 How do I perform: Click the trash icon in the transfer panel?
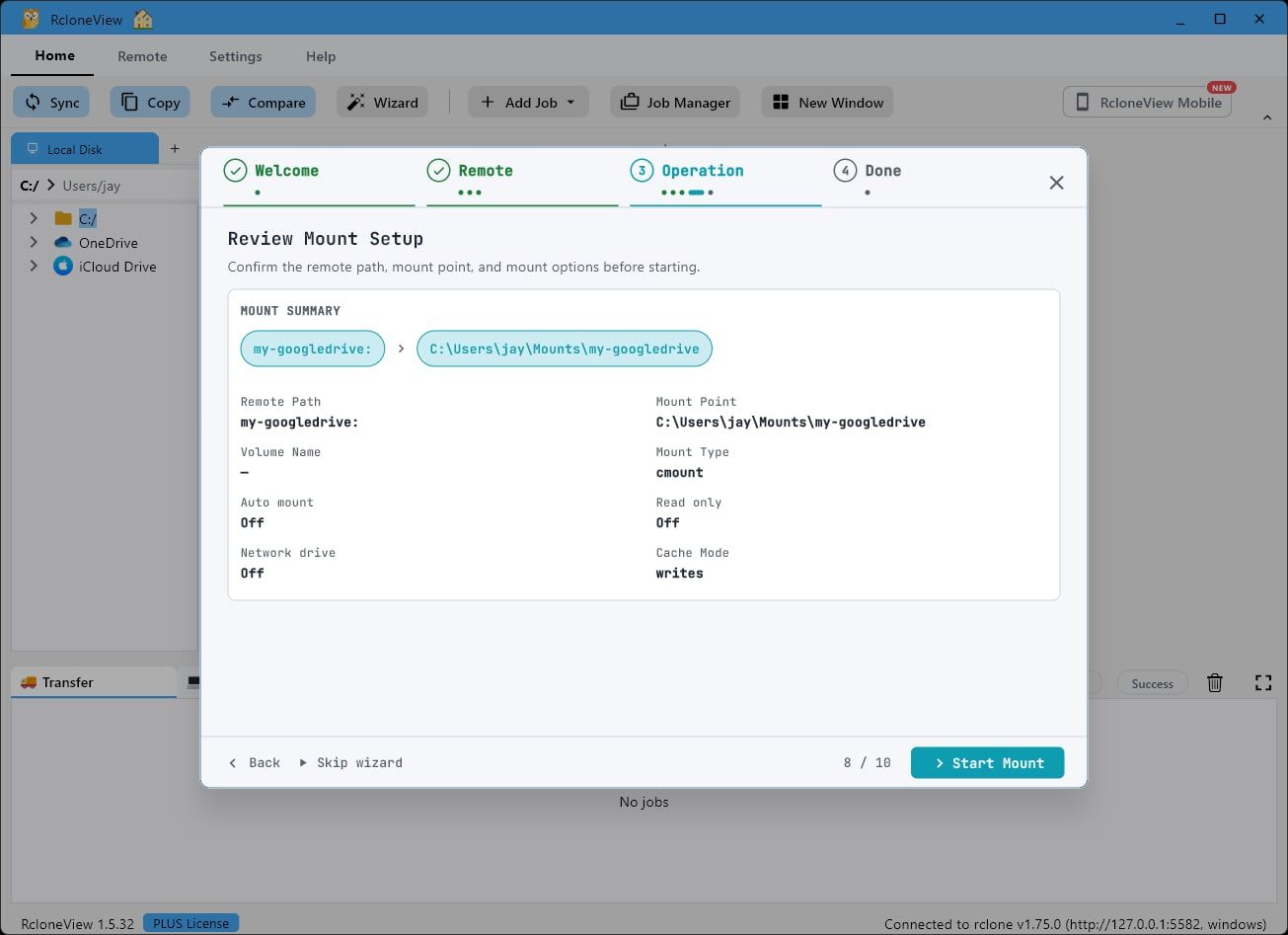click(1215, 682)
